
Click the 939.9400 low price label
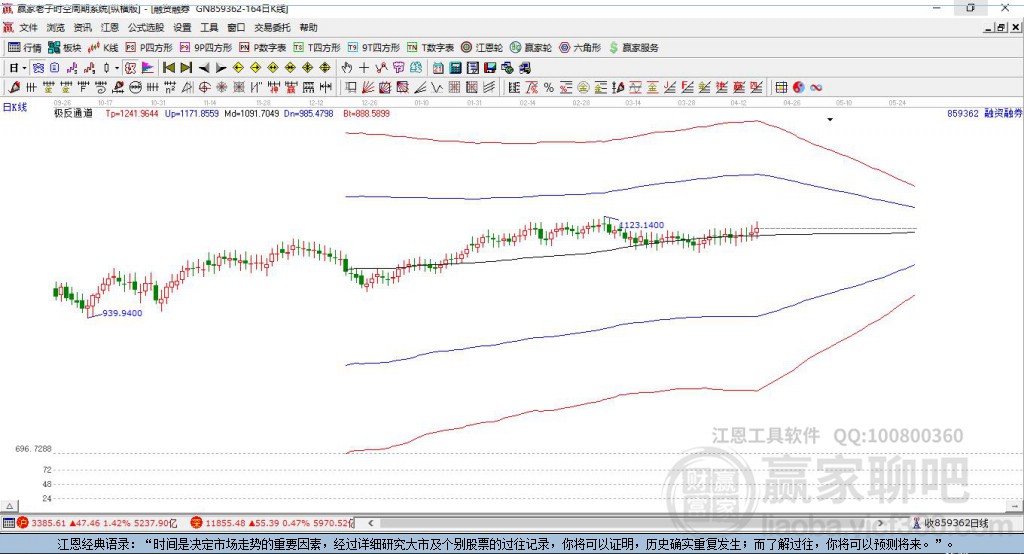tap(122, 313)
